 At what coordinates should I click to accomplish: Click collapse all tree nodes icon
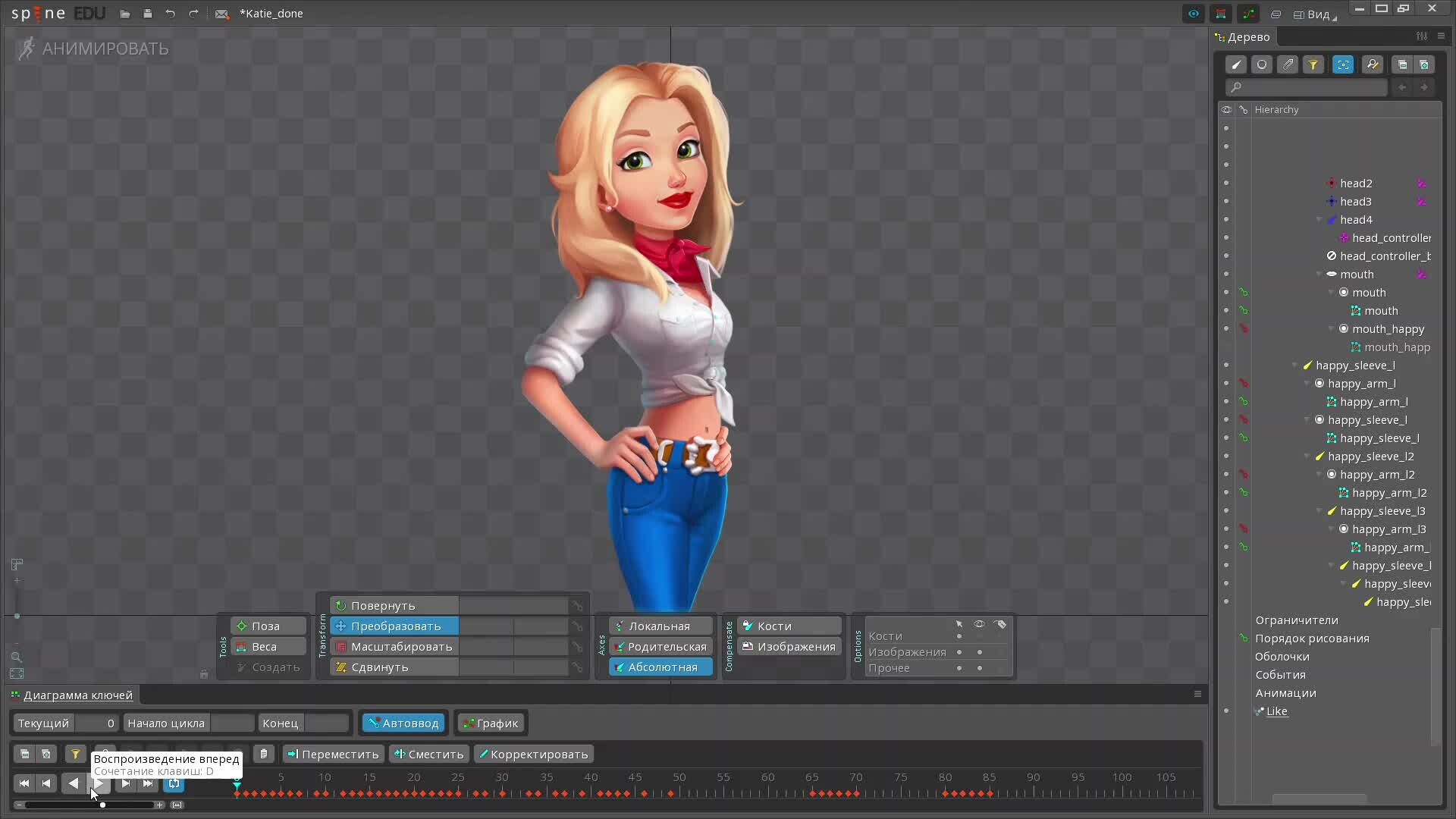tap(1402, 64)
